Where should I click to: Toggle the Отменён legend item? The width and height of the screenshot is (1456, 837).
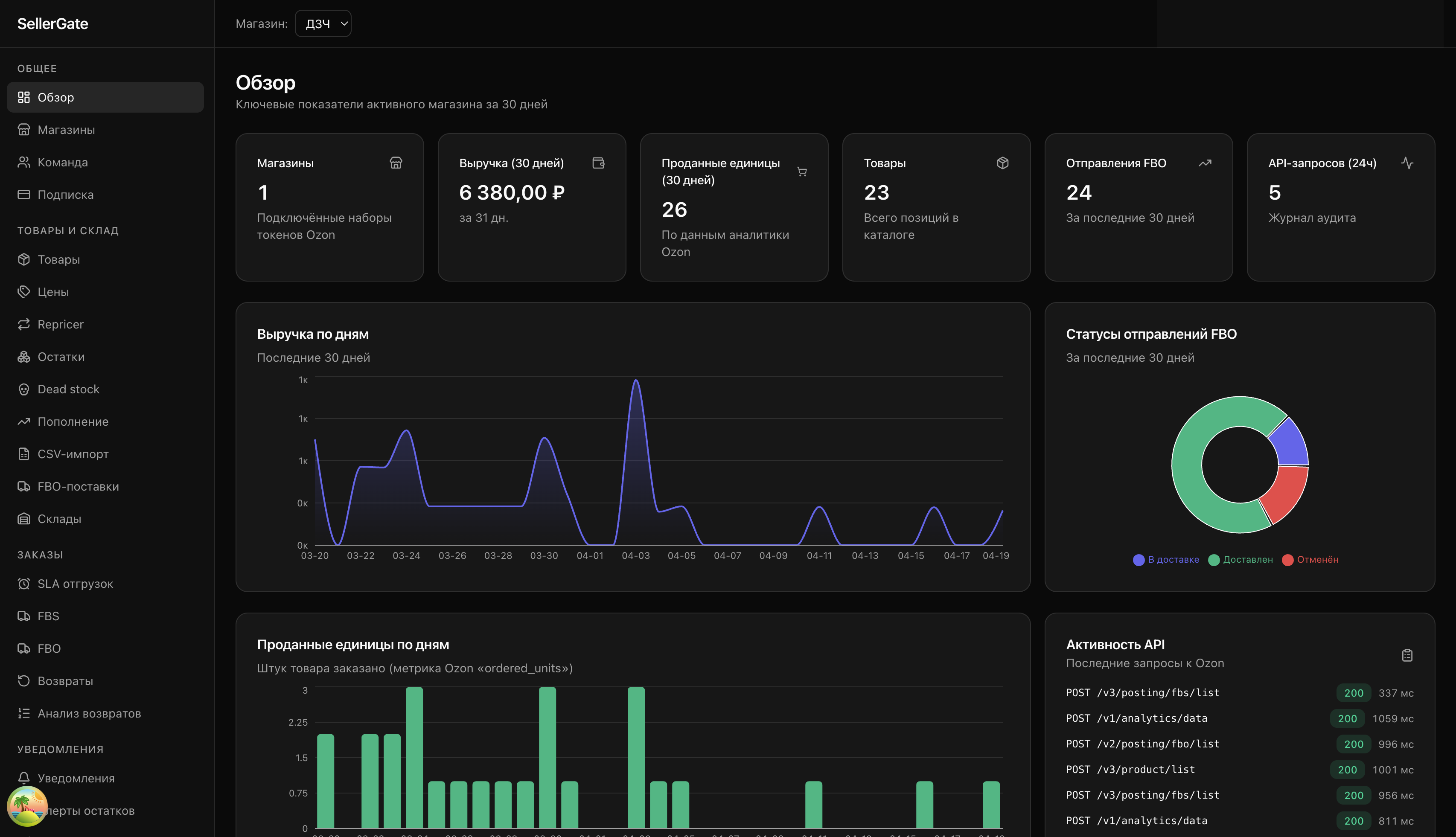1310,559
